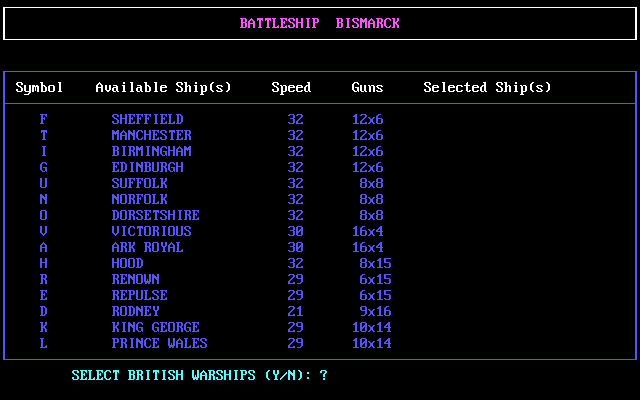Select the REPULSE ship name

pyautogui.click(x=140, y=295)
